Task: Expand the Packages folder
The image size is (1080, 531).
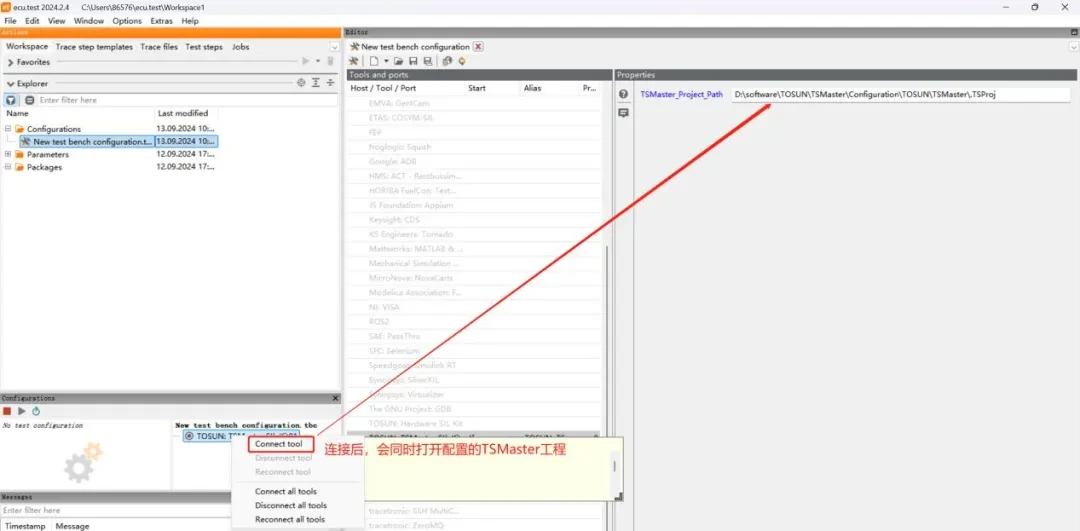Action: pyautogui.click(x=8, y=167)
